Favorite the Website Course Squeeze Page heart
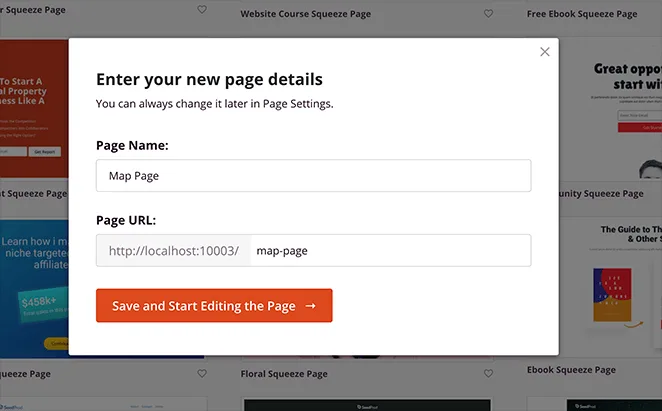The image size is (662, 411). coord(488,14)
